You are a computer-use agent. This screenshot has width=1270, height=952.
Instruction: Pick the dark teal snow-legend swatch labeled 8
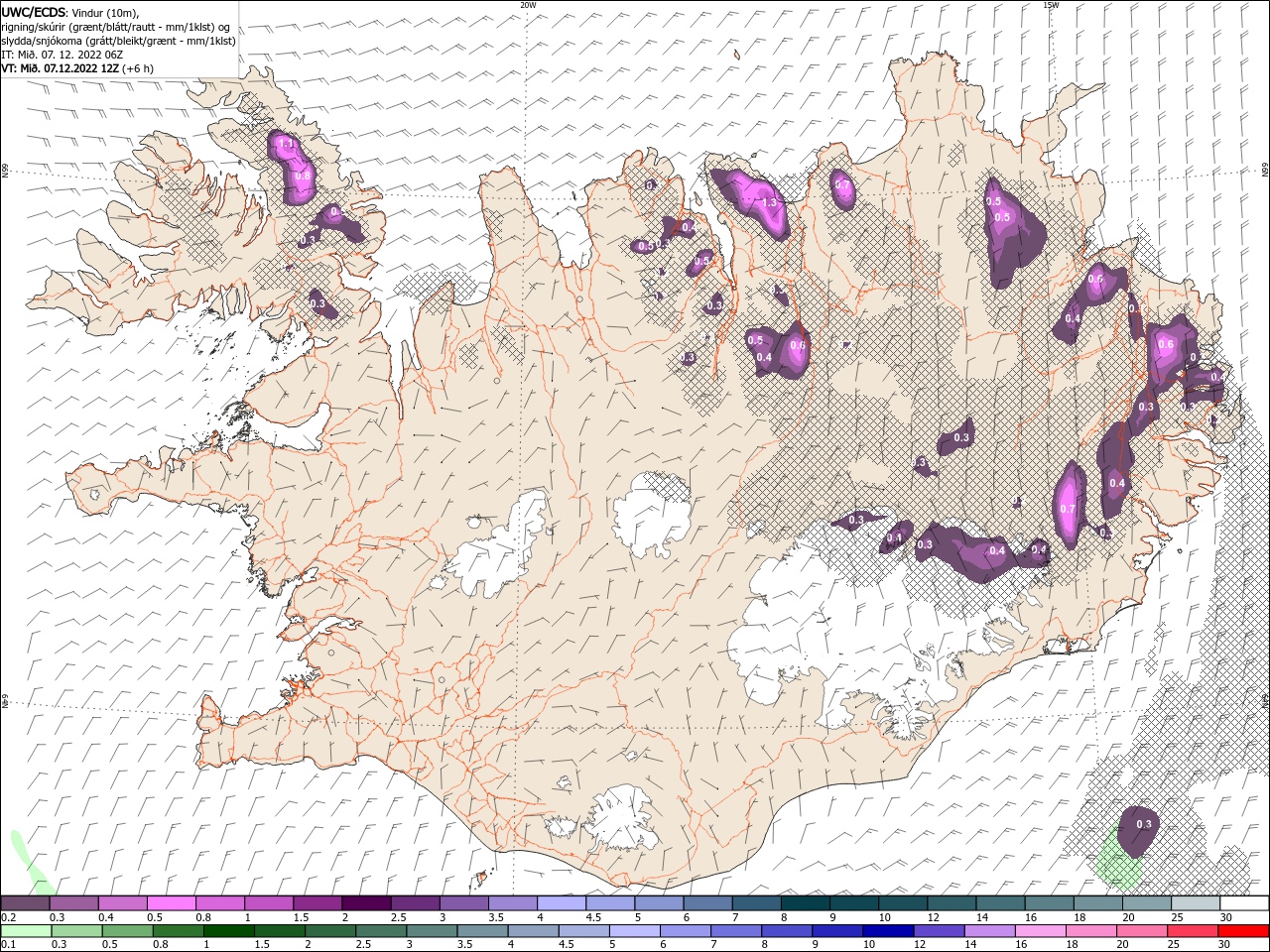tap(805, 903)
